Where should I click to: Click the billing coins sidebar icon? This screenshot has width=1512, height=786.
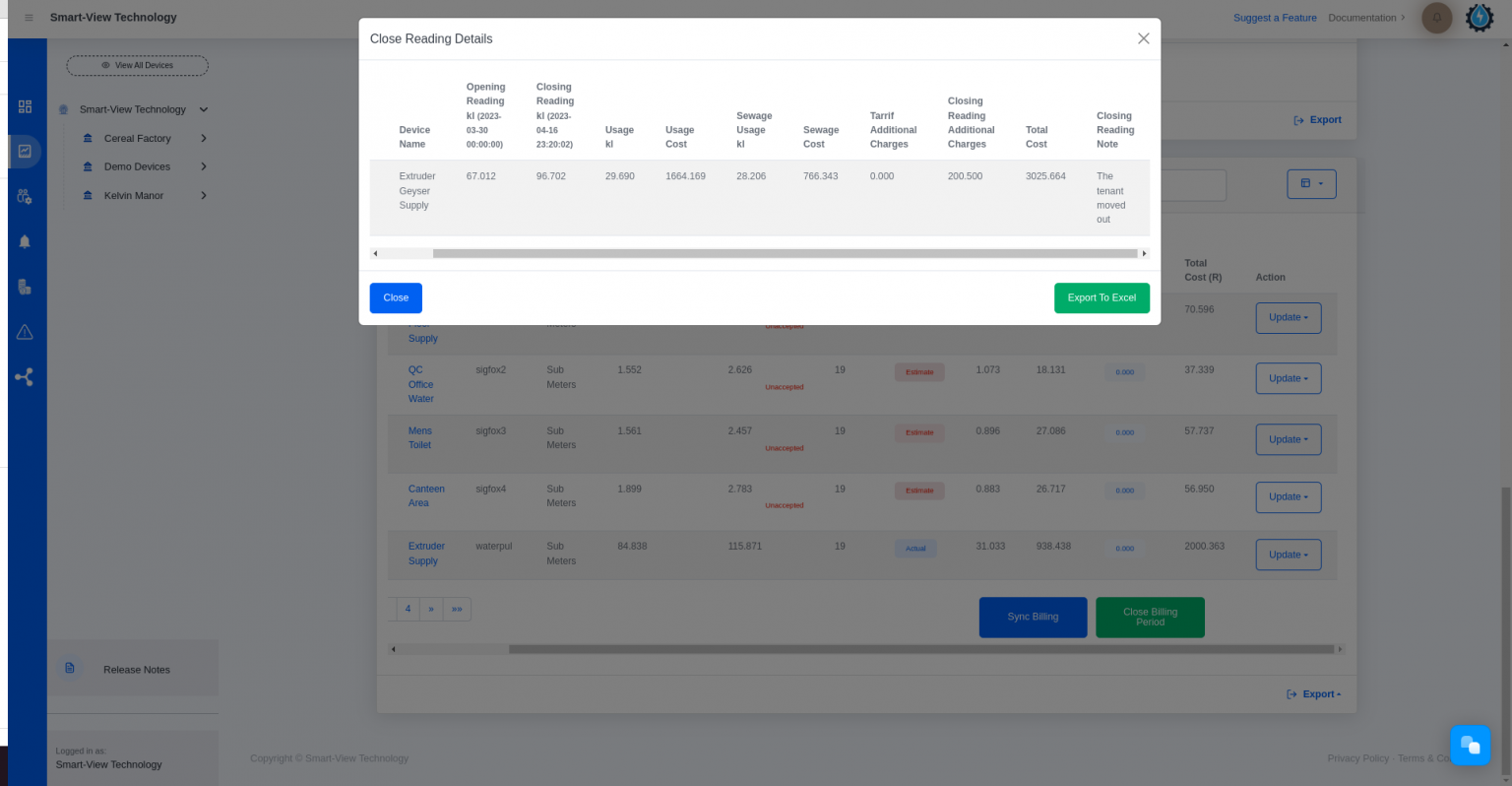point(25,287)
